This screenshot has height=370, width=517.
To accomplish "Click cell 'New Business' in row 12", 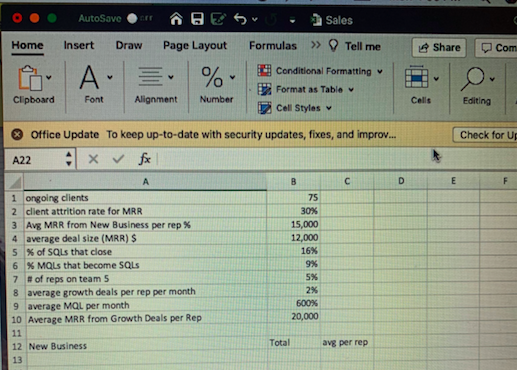I will click(x=146, y=346).
